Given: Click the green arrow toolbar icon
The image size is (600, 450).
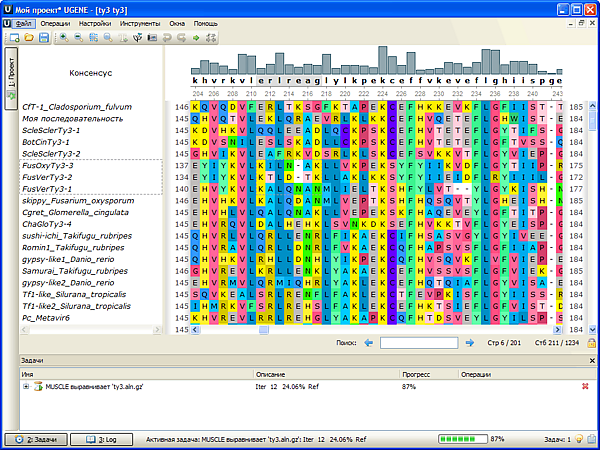Looking at the screenshot, I should [x=197, y=37].
